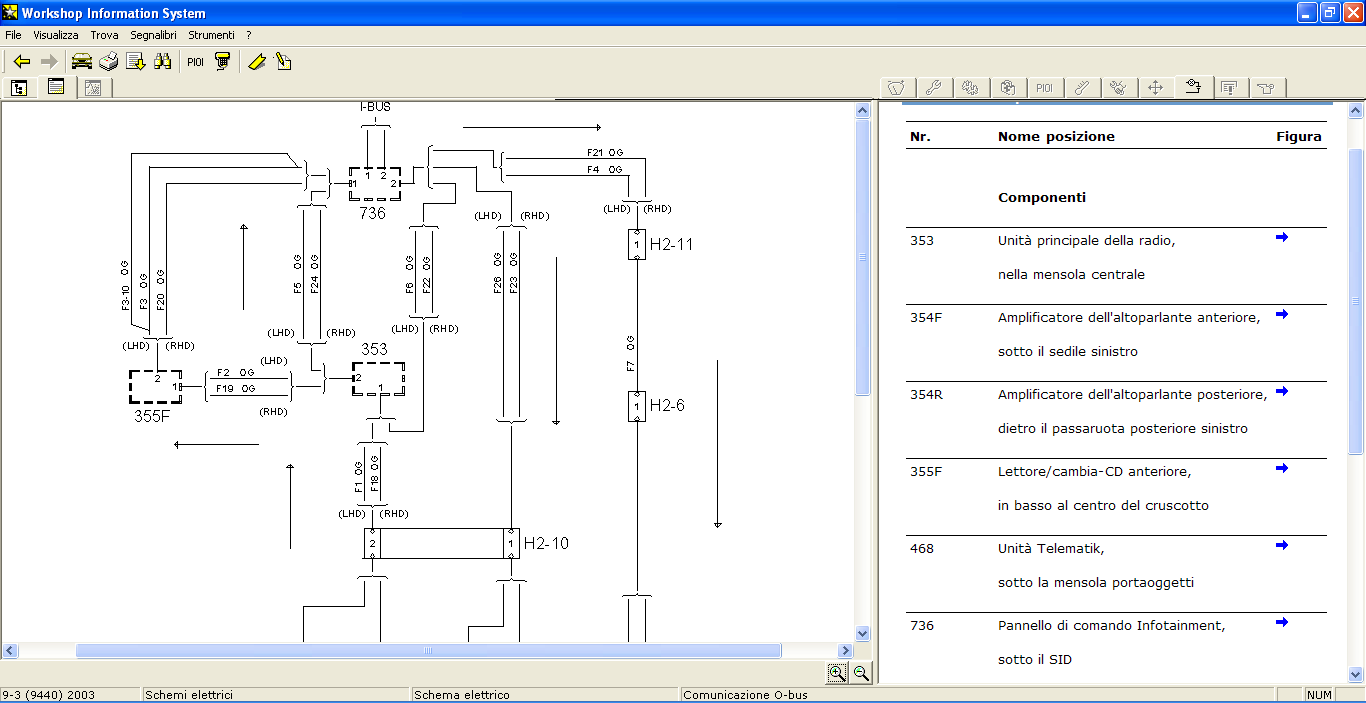Screen dimensions: 1366x703
Task: Click diagram vertical scrollbar up arrow
Action: [x=863, y=111]
